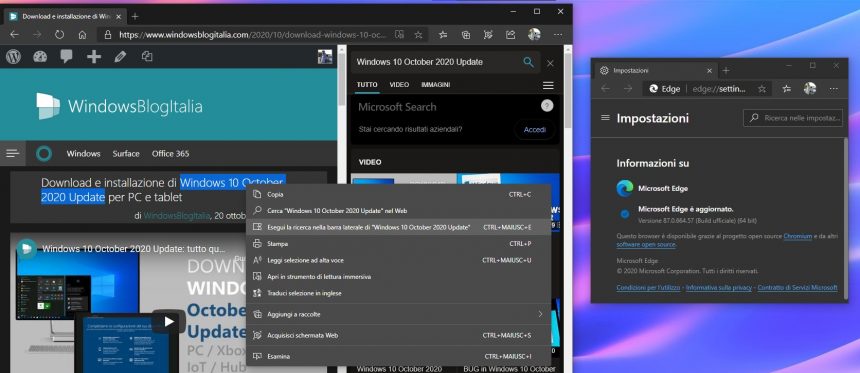Open profile avatar in the main Edge window
Screen dimensions: 860x373
(534, 35)
